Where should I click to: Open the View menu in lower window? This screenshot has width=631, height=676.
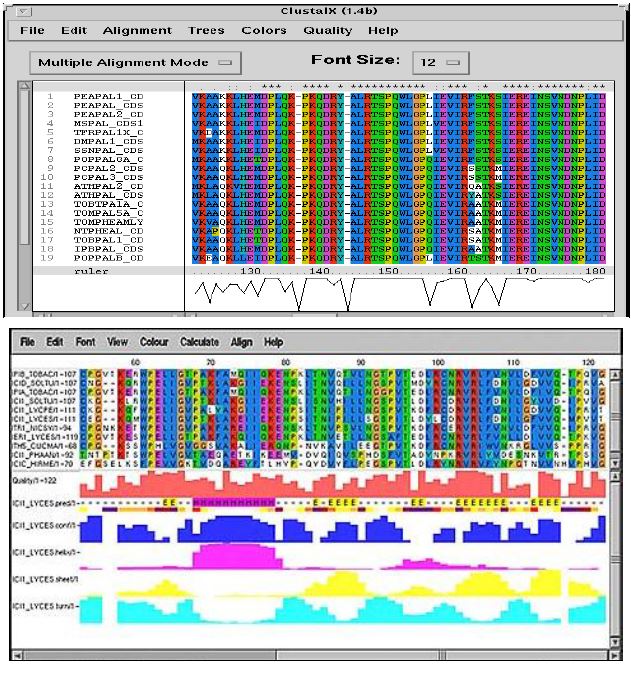point(118,342)
